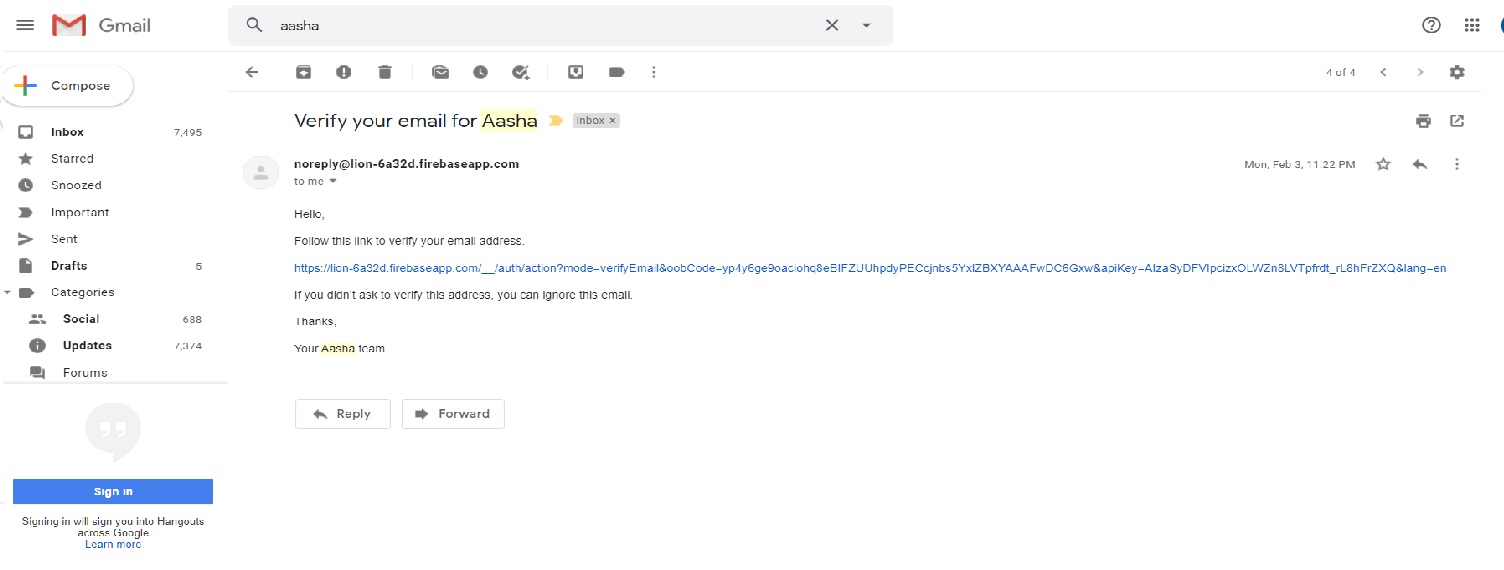The image size is (1504, 570).
Task: Delete this email with trash icon
Action: [x=385, y=72]
